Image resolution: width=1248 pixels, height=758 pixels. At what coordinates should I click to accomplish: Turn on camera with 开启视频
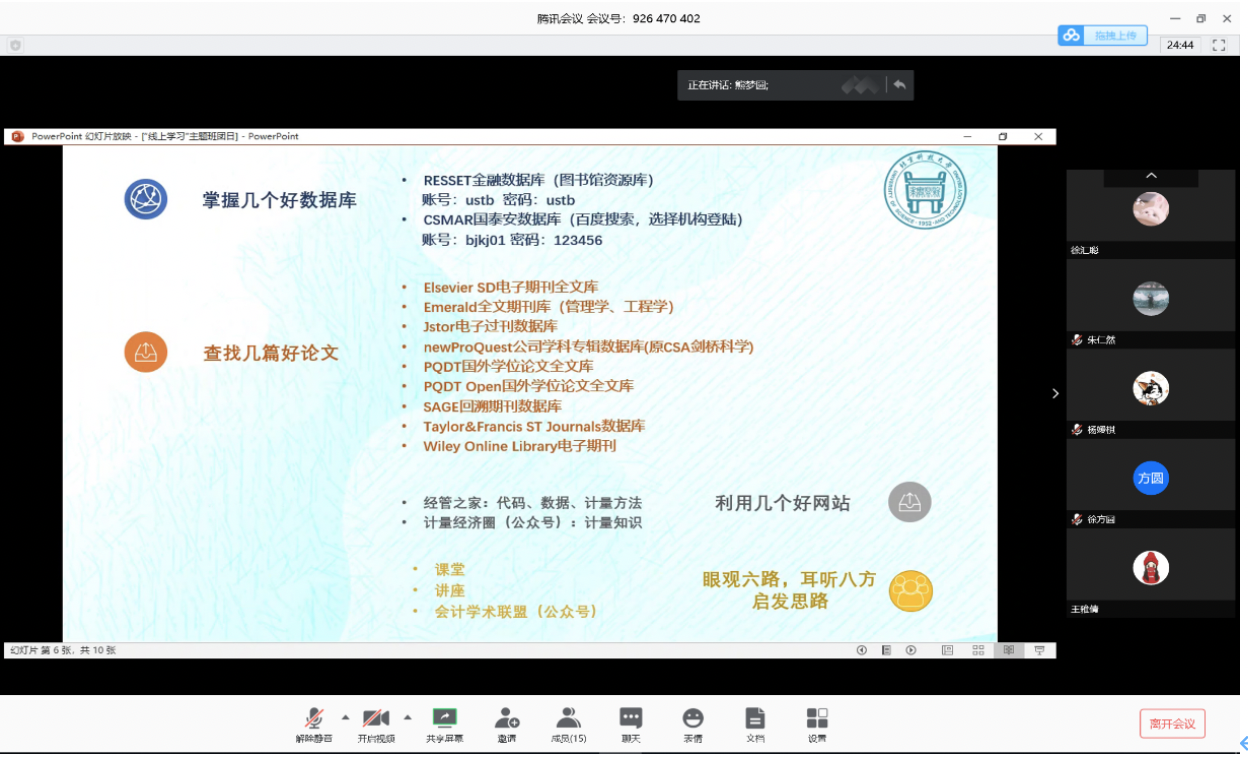pos(376,724)
